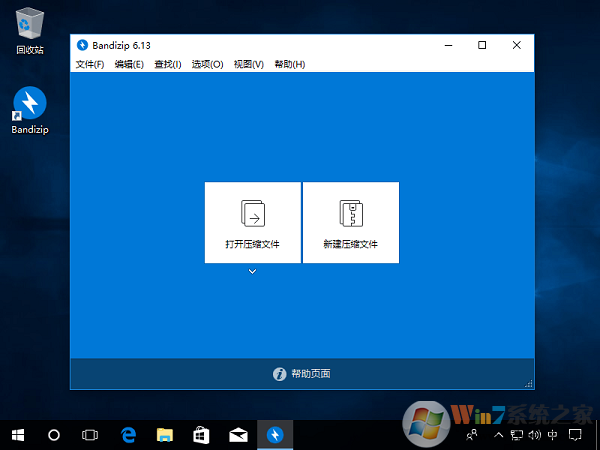Click the Bandizip logo in title bar
The height and width of the screenshot is (450, 600).
82,45
